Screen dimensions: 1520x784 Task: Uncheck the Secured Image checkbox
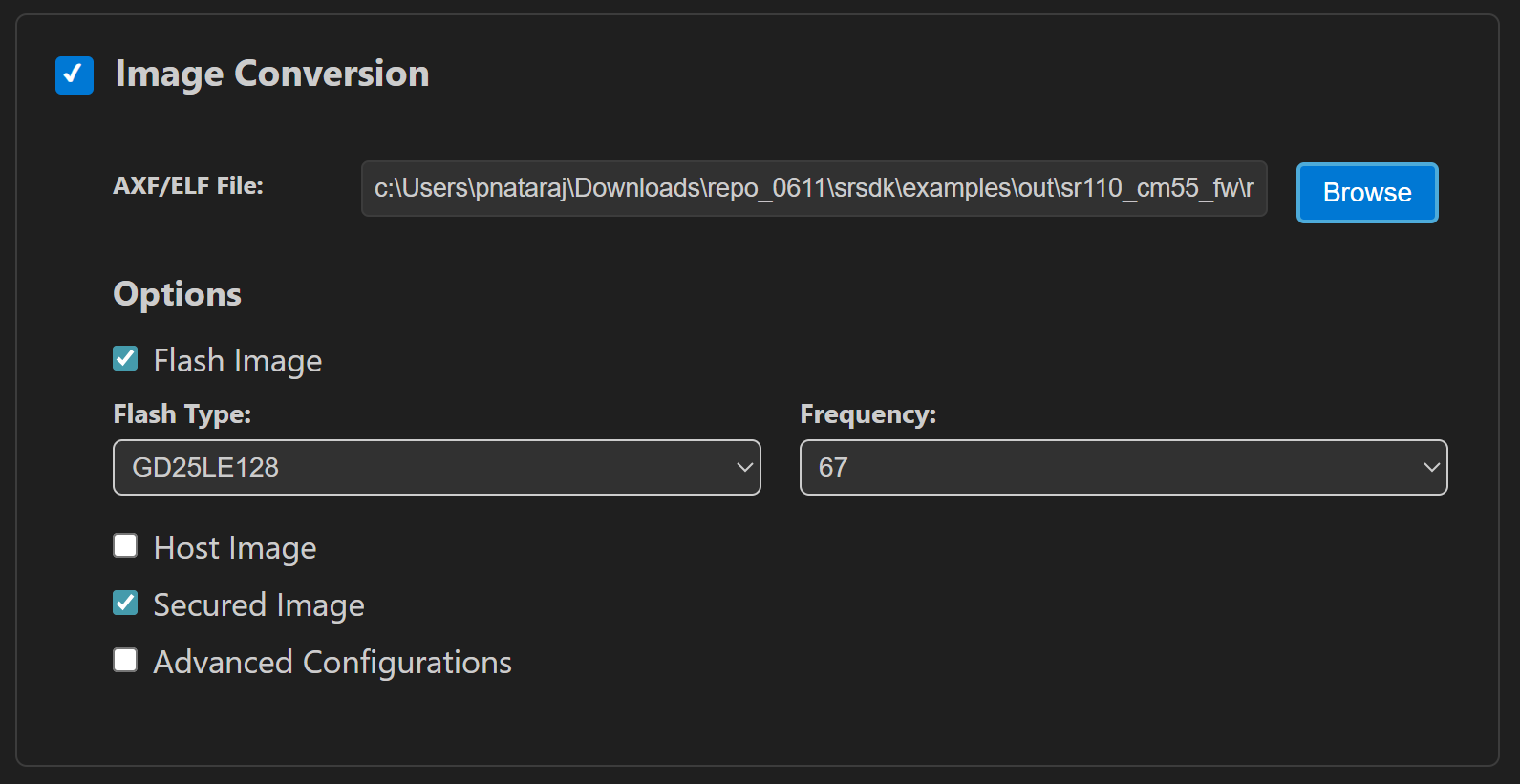pyautogui.click(x=125, y=603)
